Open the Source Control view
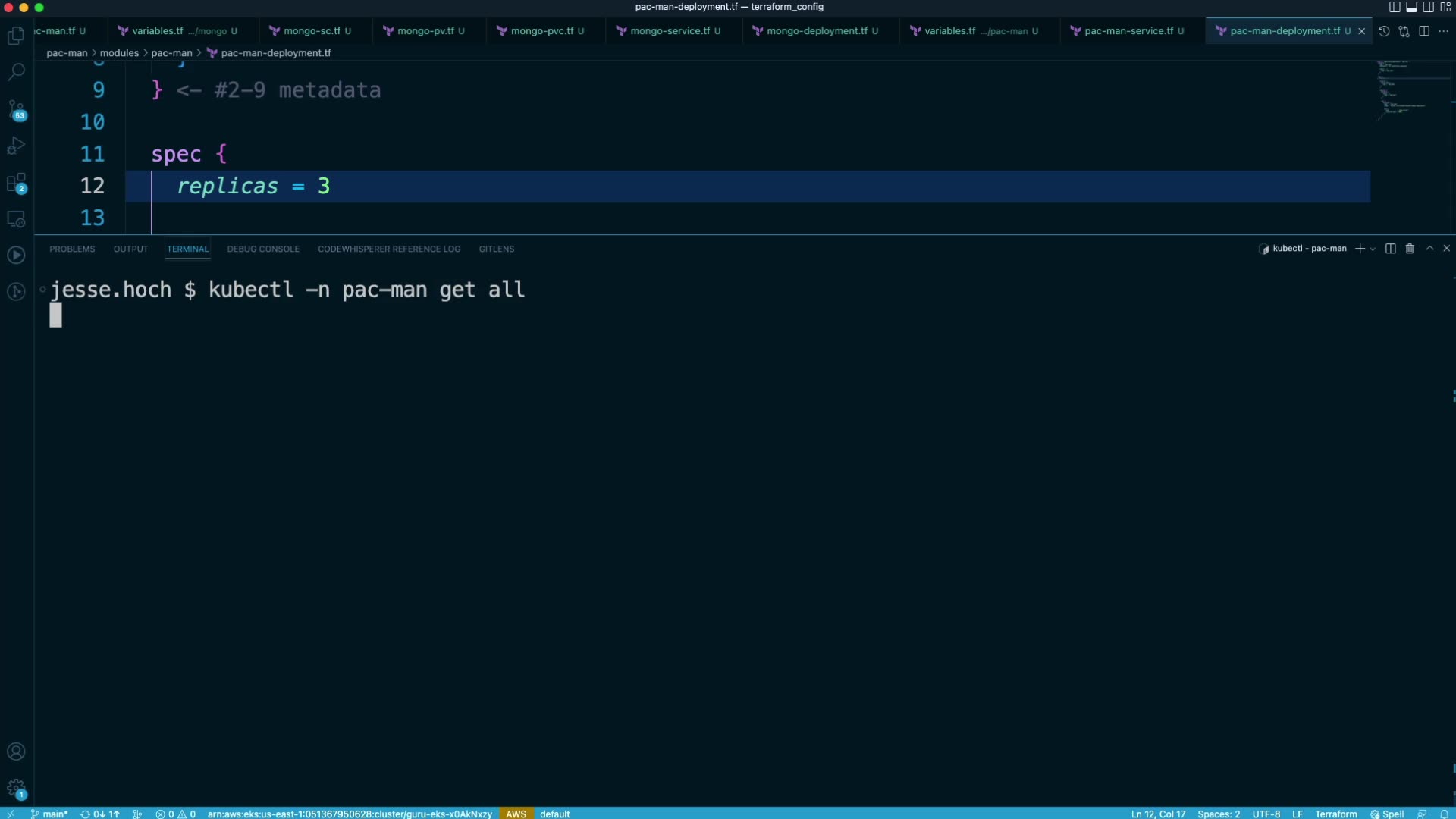Screen dimensions: 1456x819 (16, 109)
